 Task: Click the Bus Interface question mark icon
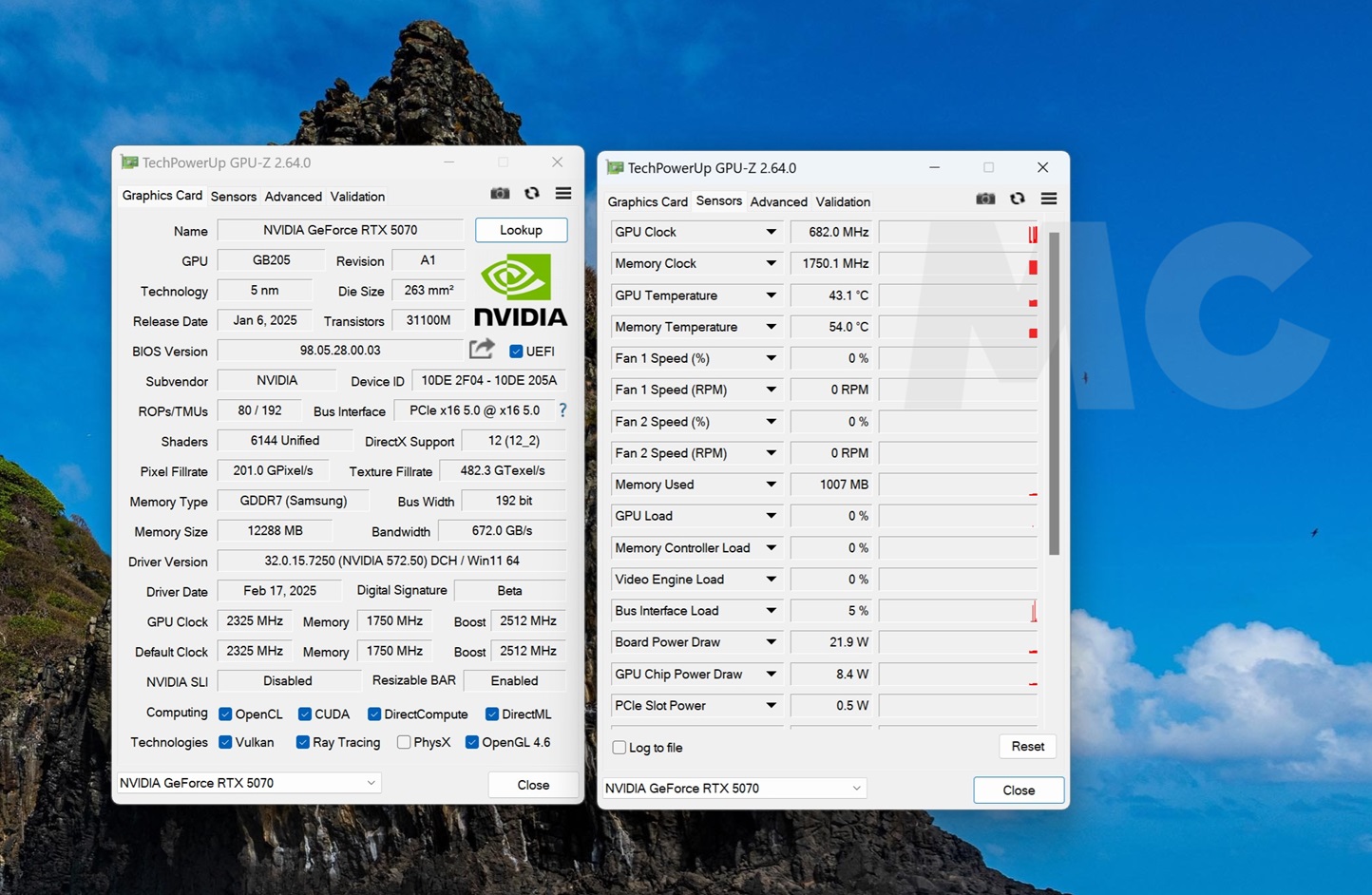coord(562,410)
